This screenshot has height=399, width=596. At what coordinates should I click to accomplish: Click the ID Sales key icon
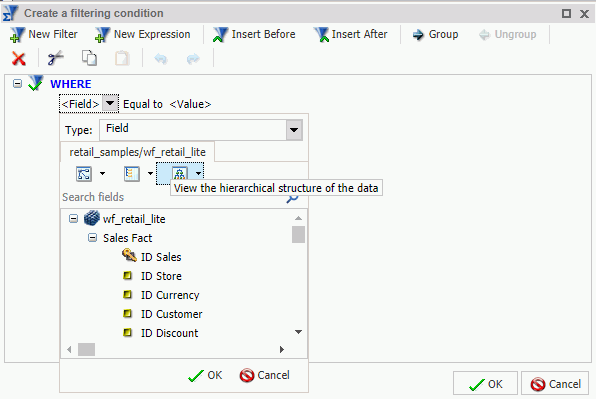tap(129, 256)
